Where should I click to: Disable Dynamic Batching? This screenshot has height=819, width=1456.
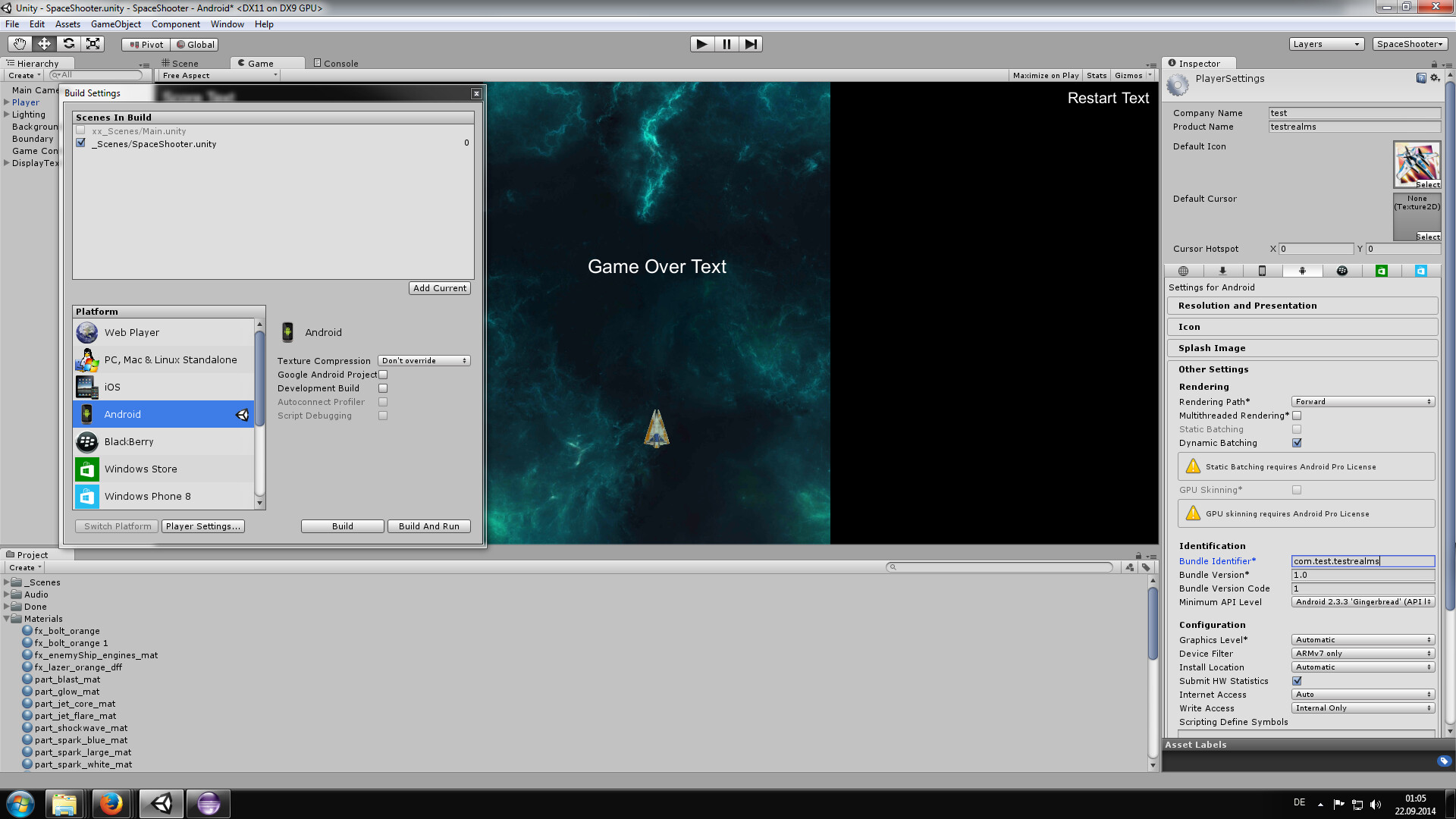coord(1298,443)
